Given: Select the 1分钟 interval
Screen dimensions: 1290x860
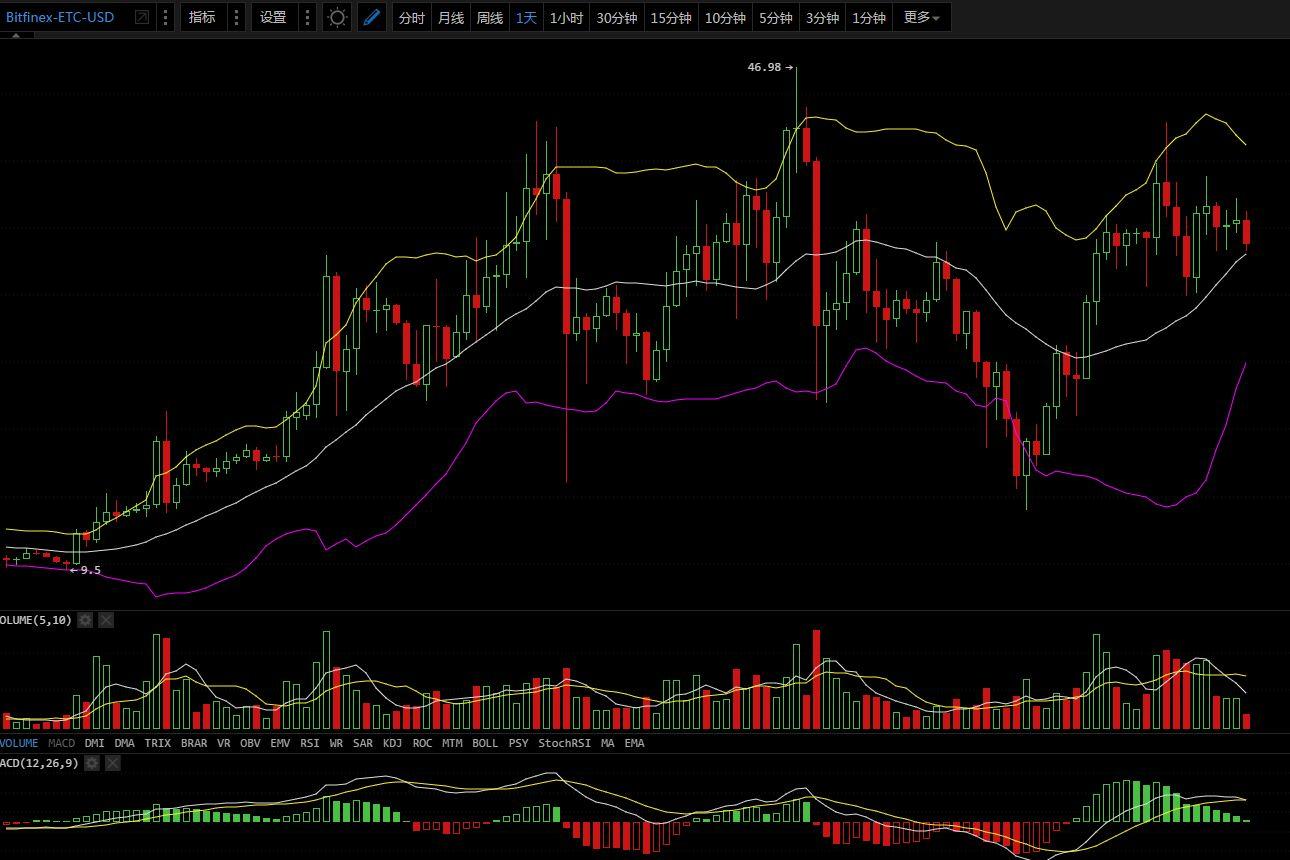Looking at the screenshot, I should coord(869,18).
